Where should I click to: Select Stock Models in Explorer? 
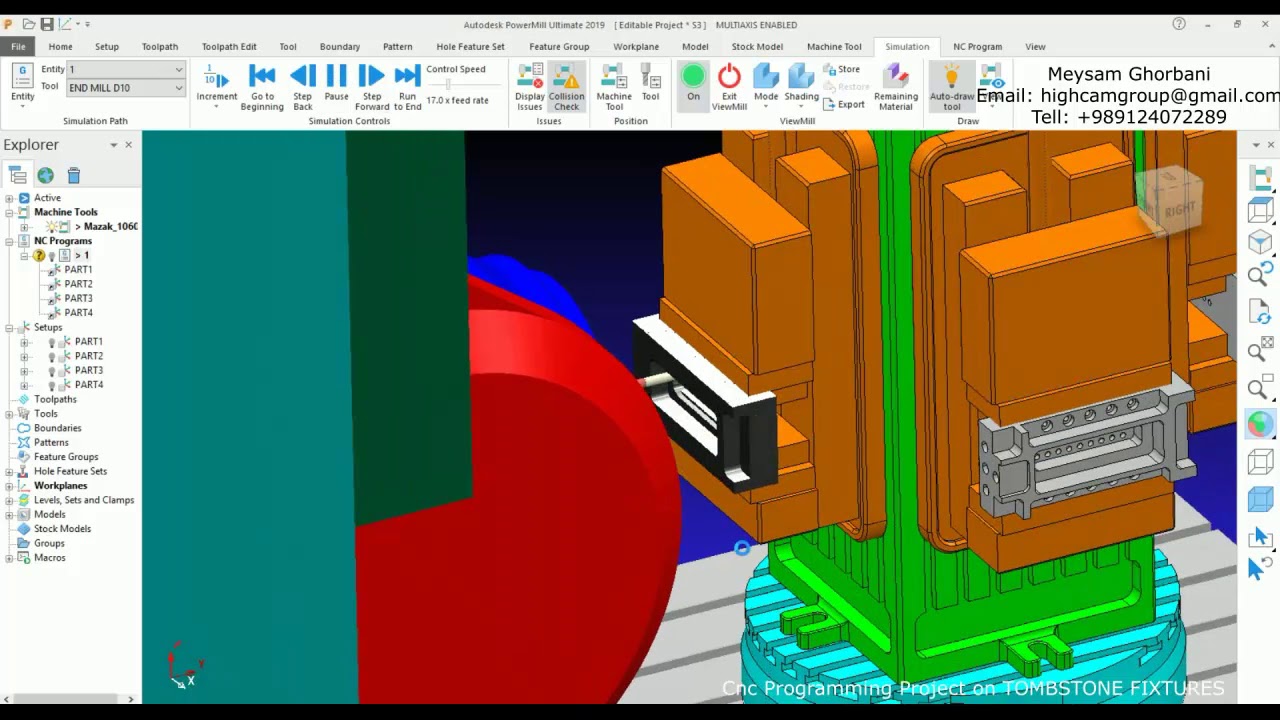click(62, 529)
